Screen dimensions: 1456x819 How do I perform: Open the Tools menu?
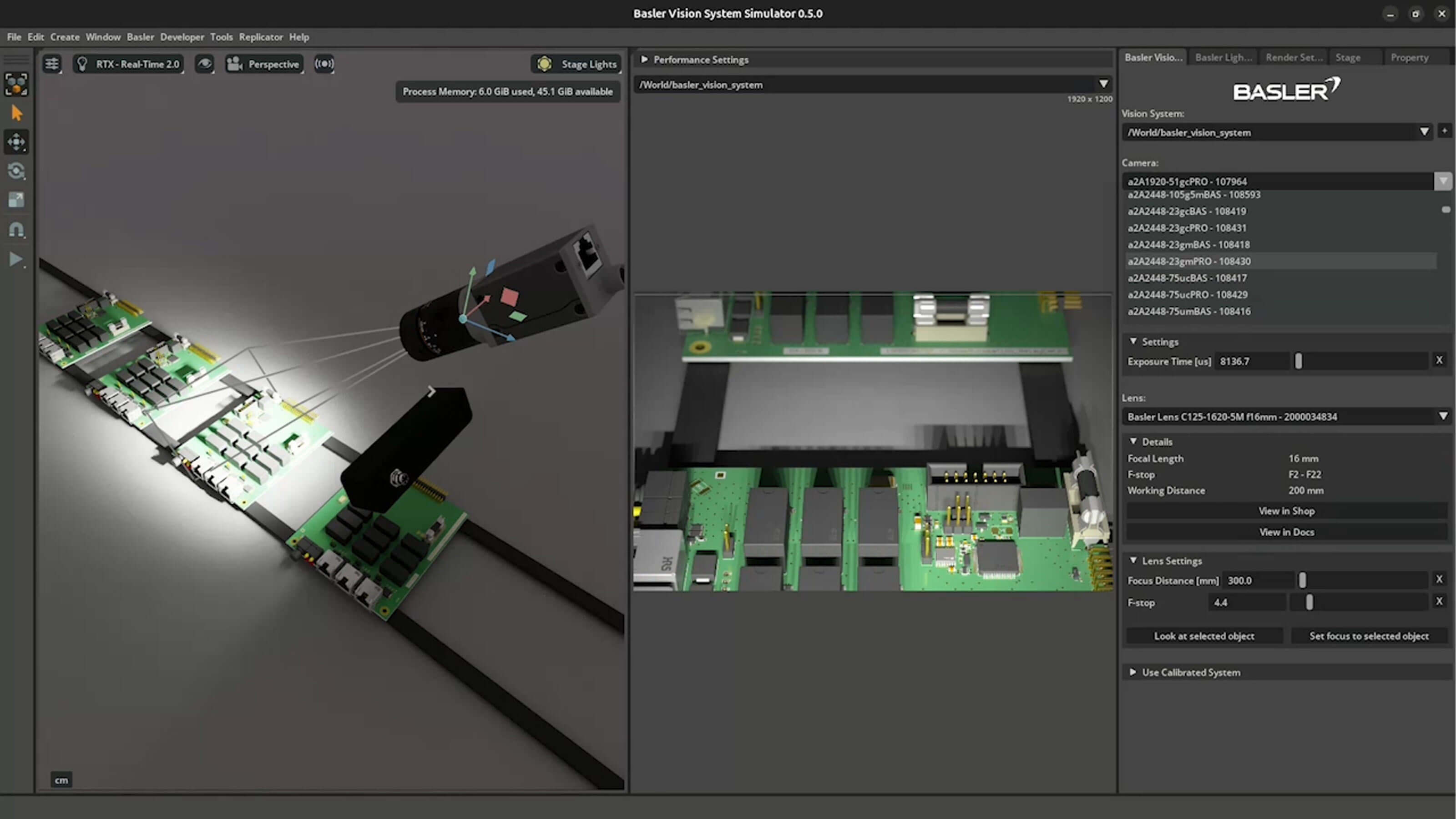pos(221,37)
